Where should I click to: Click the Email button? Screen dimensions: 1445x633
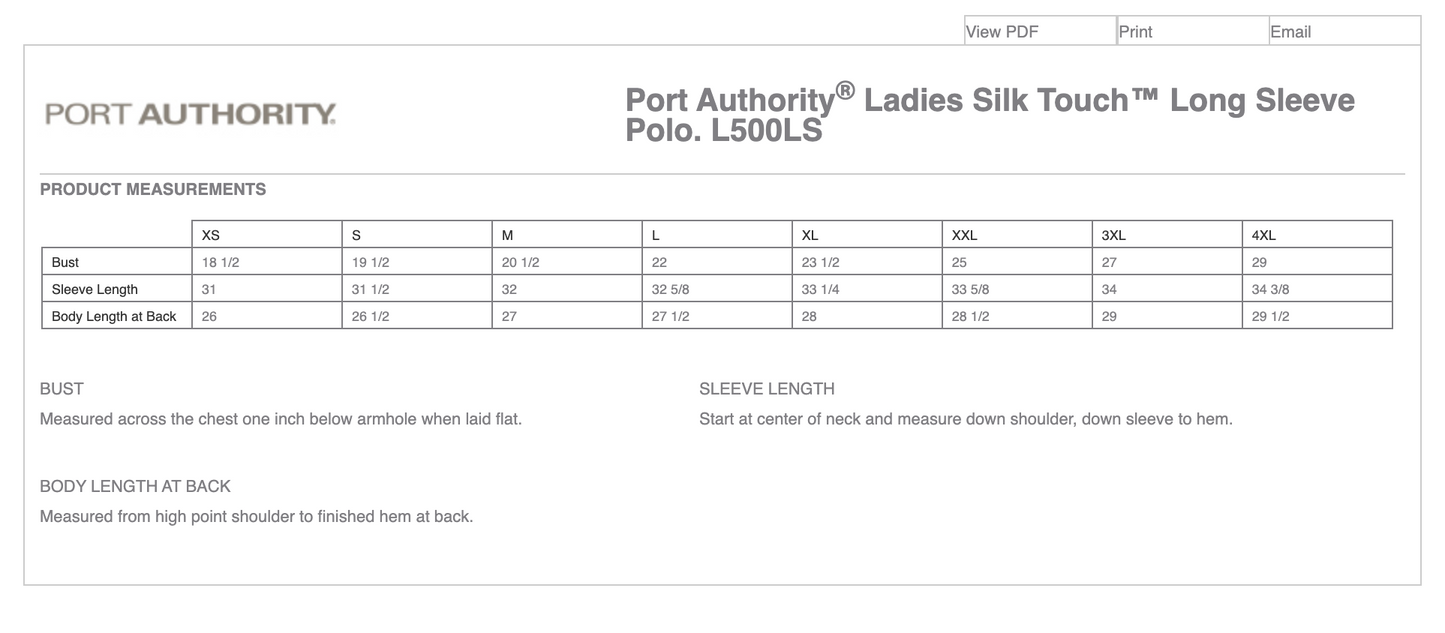tap(1291, 31)
